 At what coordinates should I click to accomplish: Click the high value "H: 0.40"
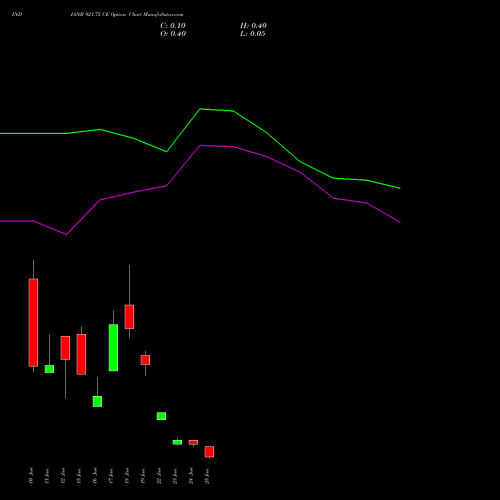(253, 26)
